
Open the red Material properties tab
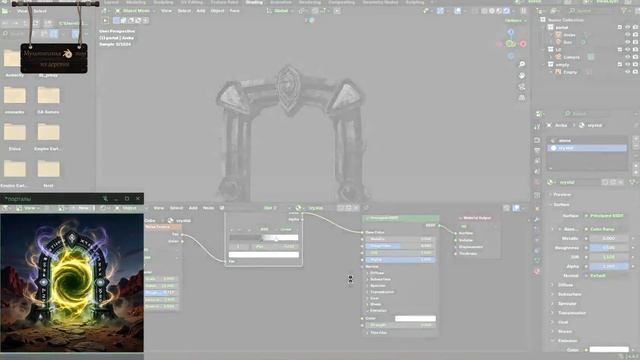[537, 271]
